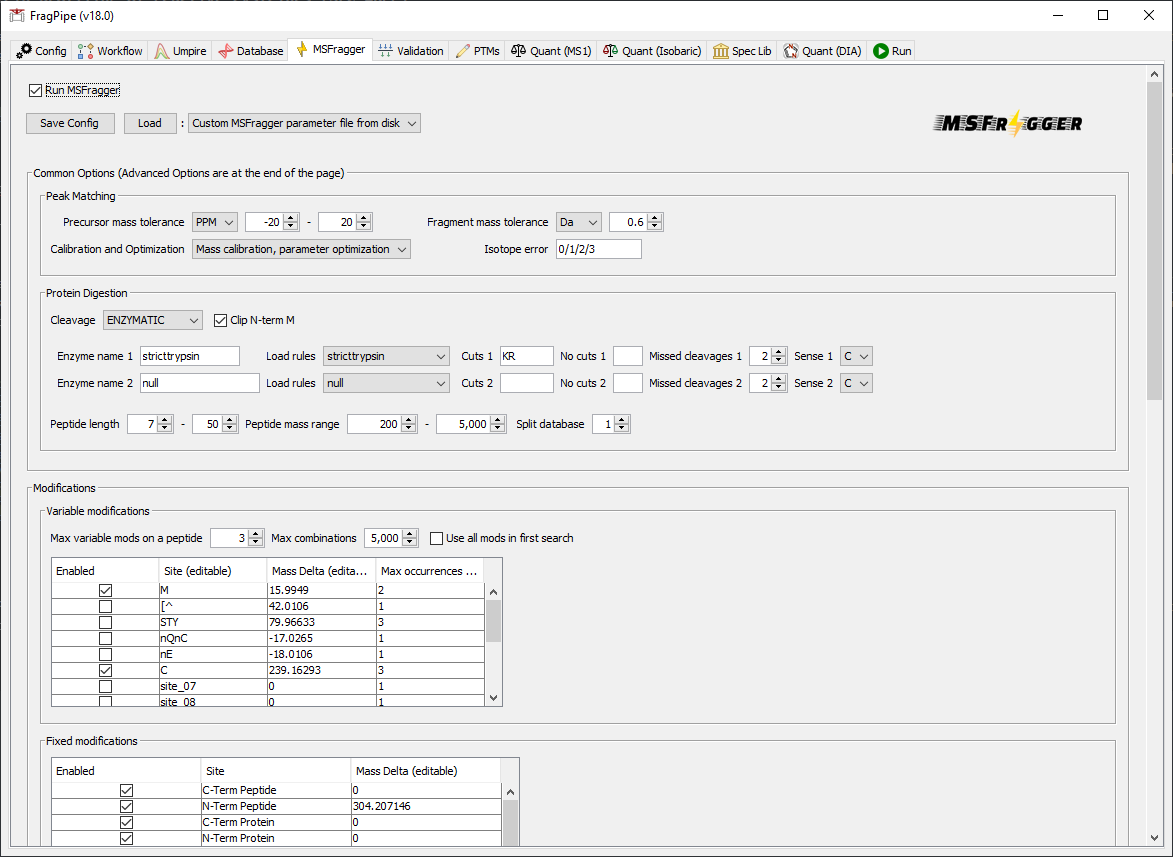
Task: Select the 304.207146 mass delta cell
Action: click(426, 806)
